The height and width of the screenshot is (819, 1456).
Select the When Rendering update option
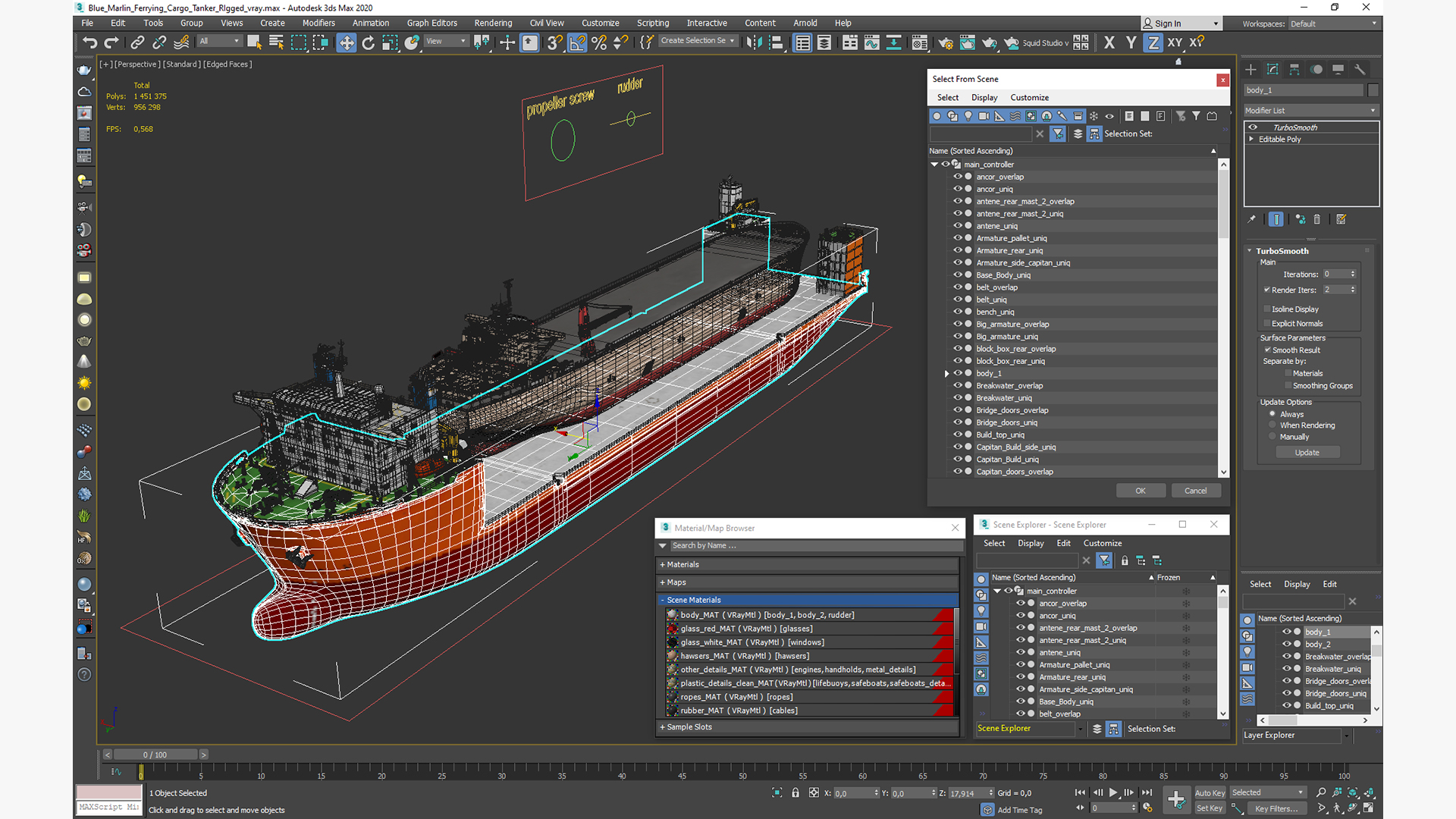[1272, 425]
